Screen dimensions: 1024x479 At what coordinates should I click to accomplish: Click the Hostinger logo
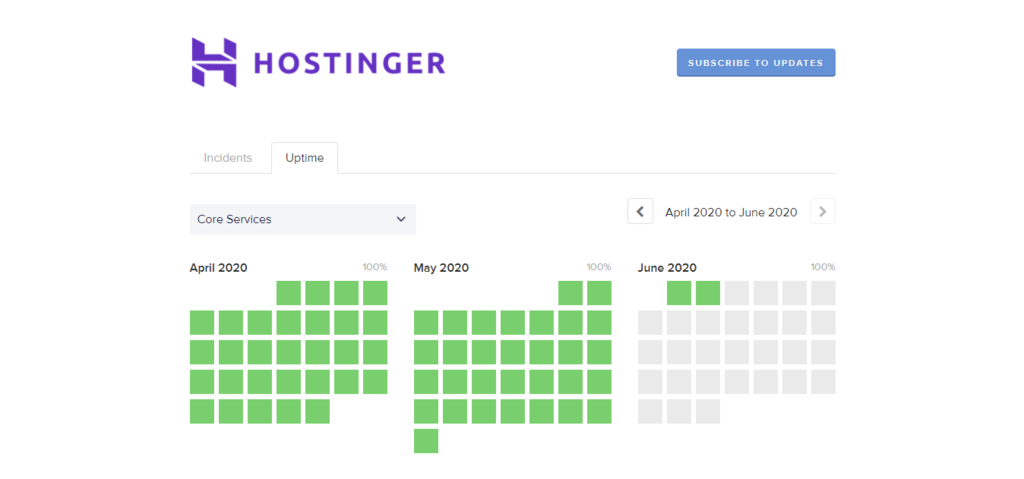click(318, 63)
